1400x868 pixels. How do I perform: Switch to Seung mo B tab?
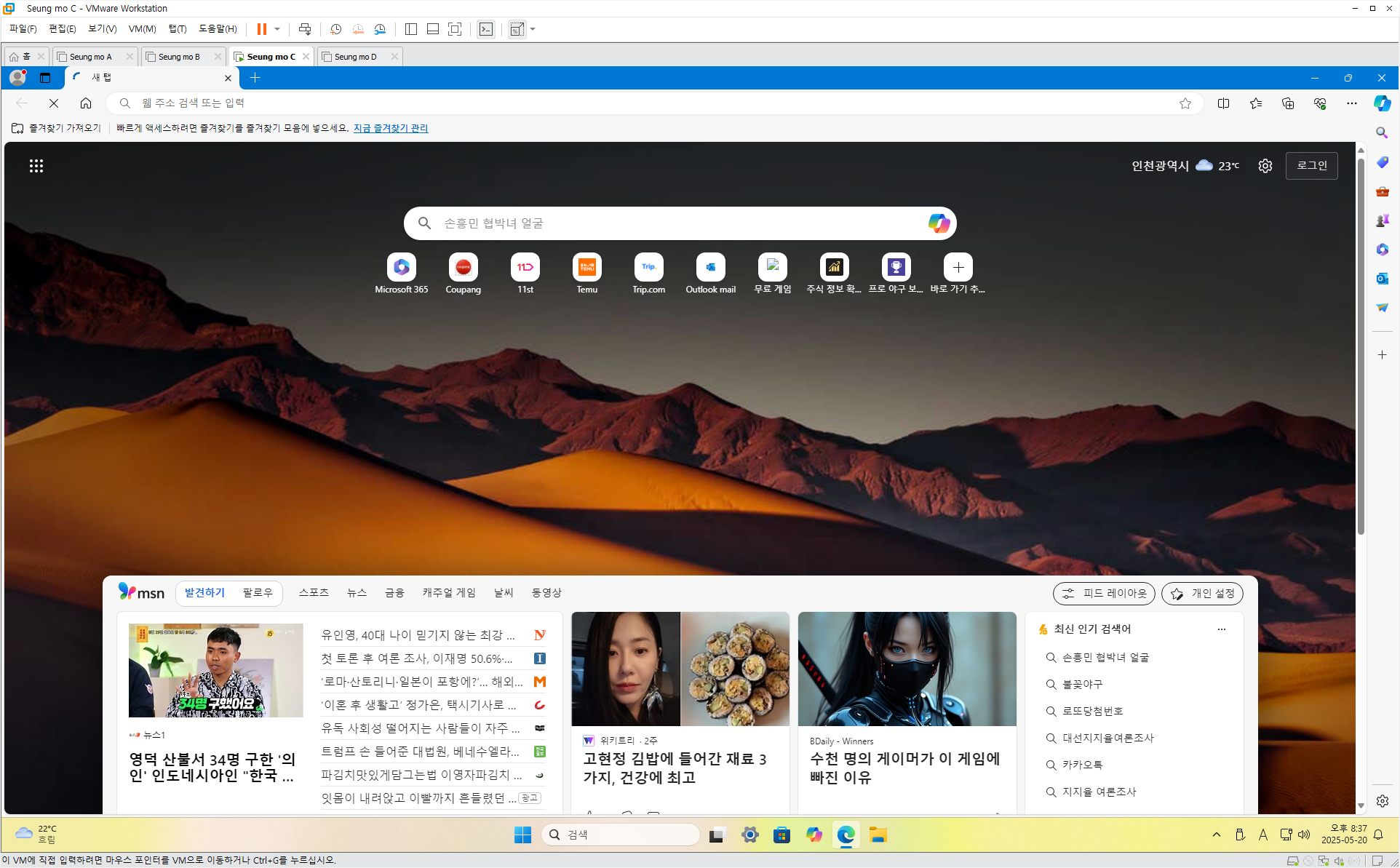click(179, 57)
